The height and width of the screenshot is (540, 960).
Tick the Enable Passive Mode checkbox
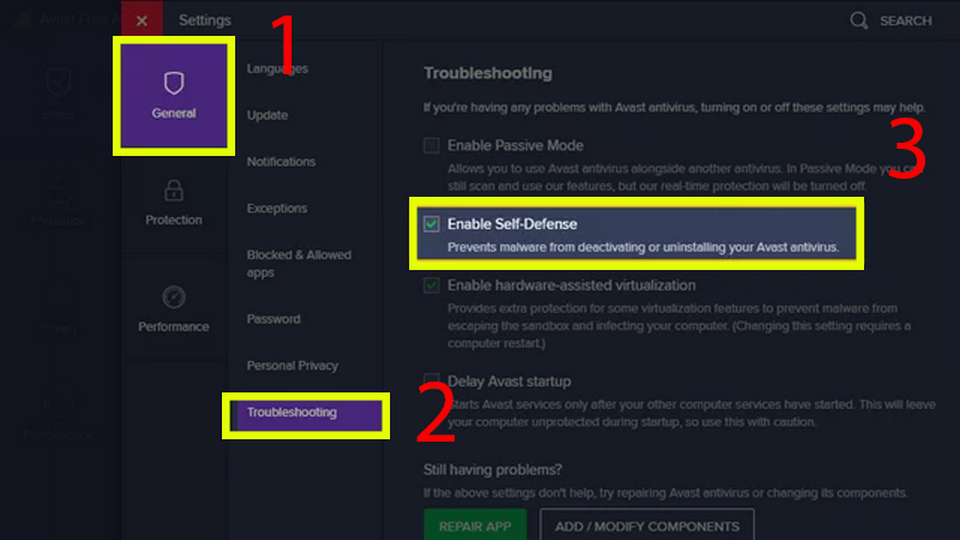pos(432,145)
